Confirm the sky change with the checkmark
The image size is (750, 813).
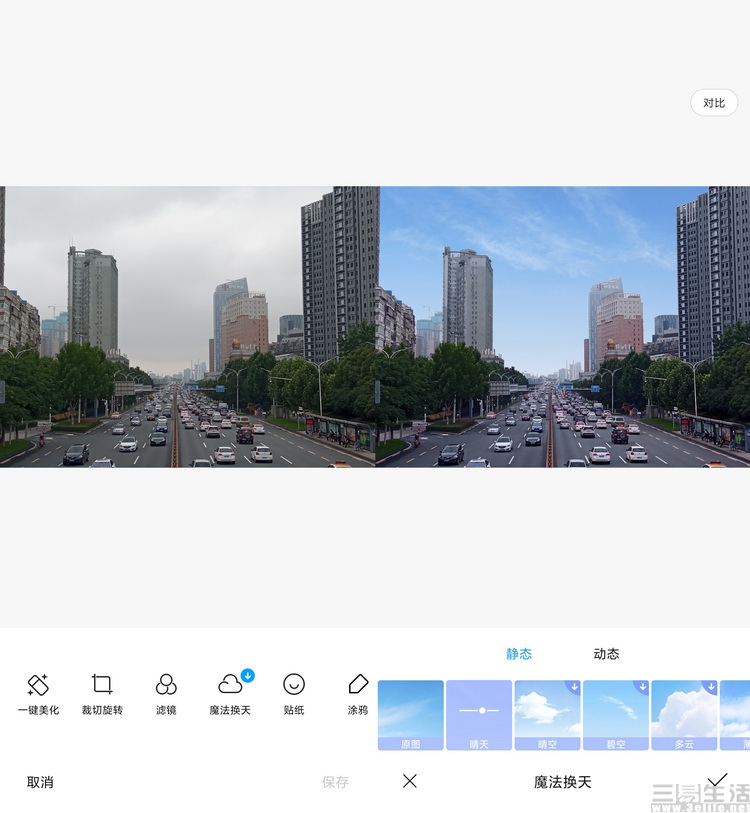pyautogui.click(x=718, y=780)
